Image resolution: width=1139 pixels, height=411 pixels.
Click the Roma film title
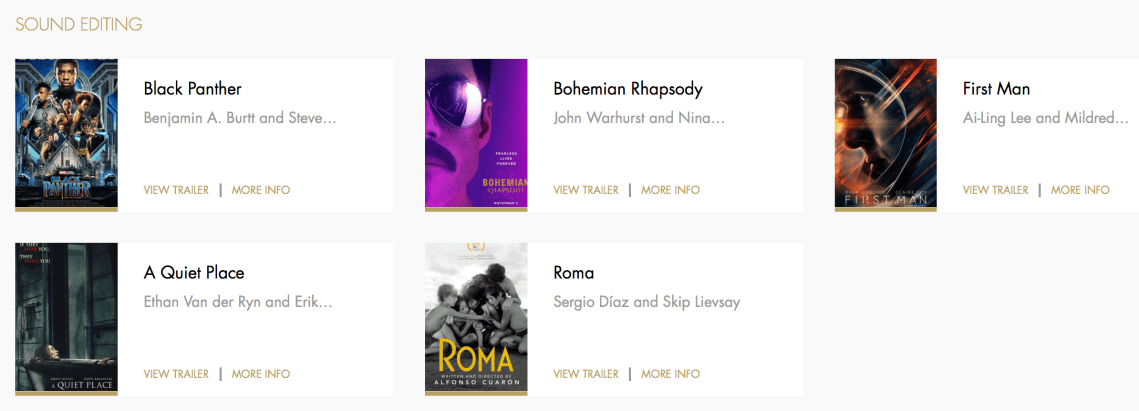pyautogui.click(x=574, y=273)
